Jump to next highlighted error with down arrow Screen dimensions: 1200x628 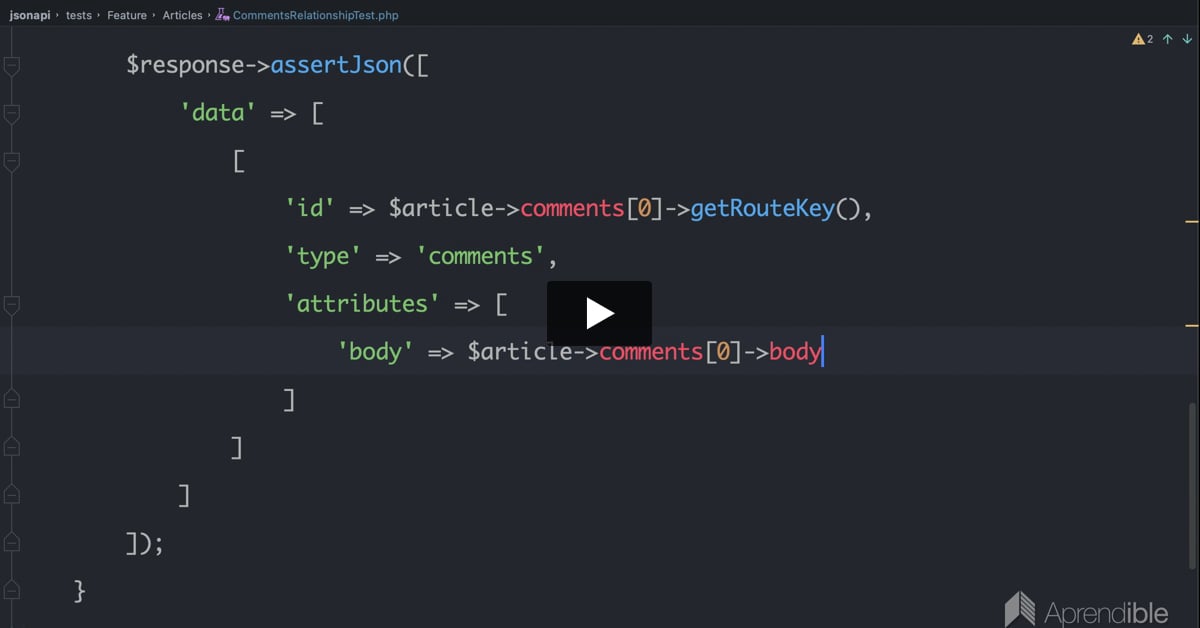[1187, 39]
